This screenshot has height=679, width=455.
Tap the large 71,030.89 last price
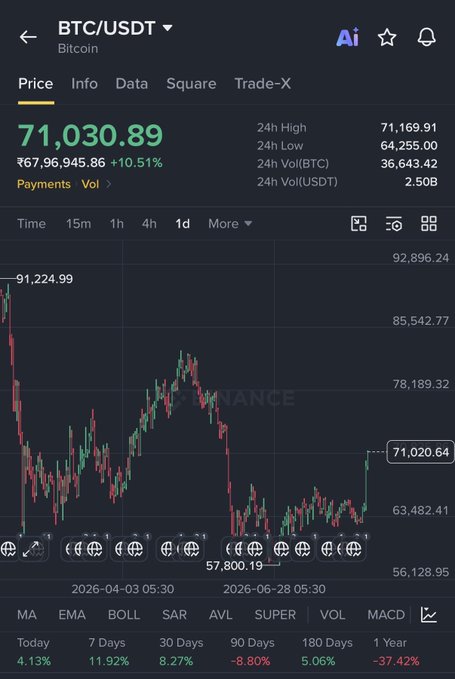pos(90,135)
